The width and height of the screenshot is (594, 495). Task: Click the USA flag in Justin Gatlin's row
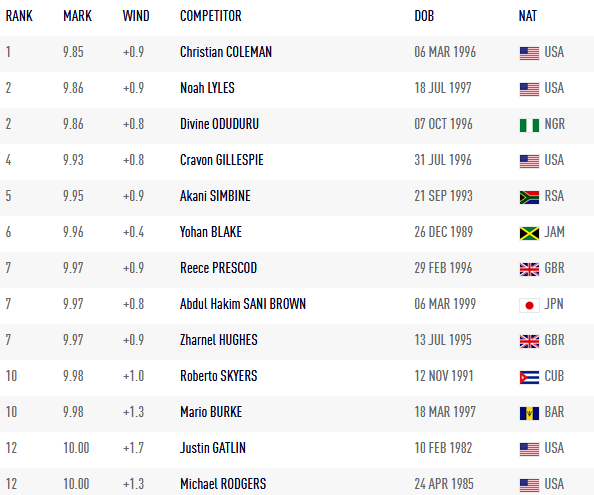pos(529,449)
